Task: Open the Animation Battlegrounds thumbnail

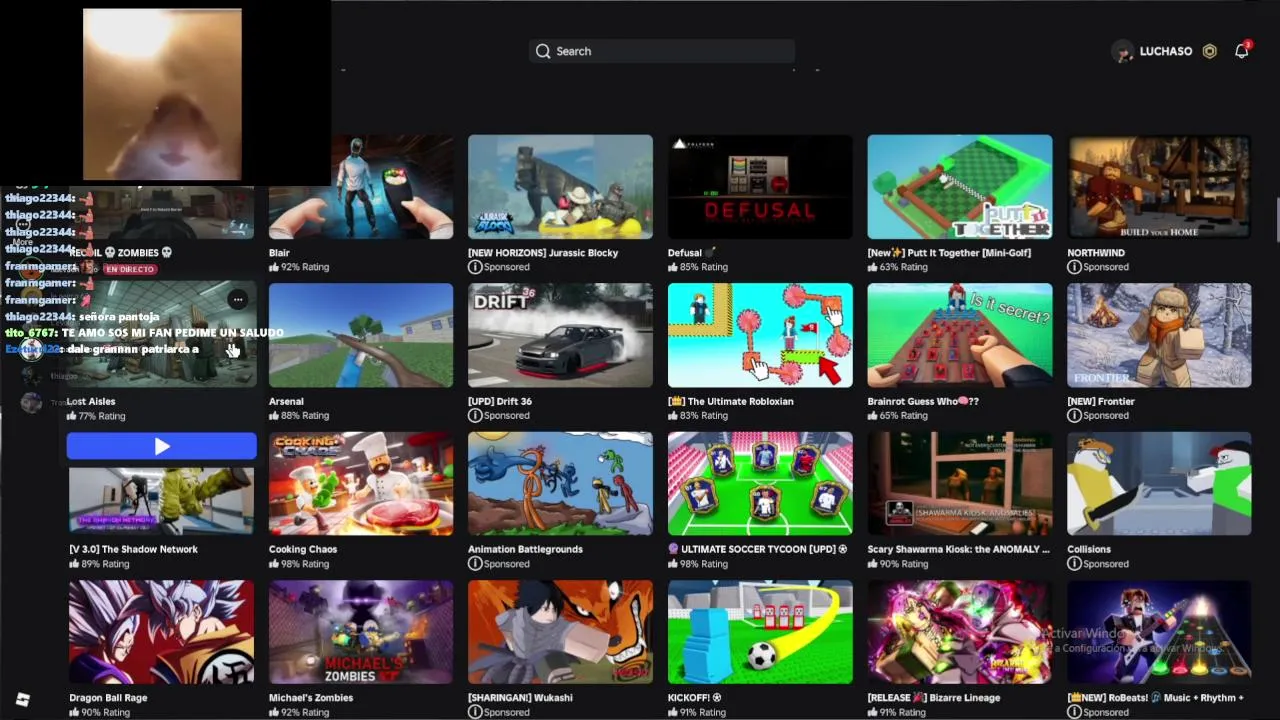Action: pyautogui.click(x=560, y=484)
